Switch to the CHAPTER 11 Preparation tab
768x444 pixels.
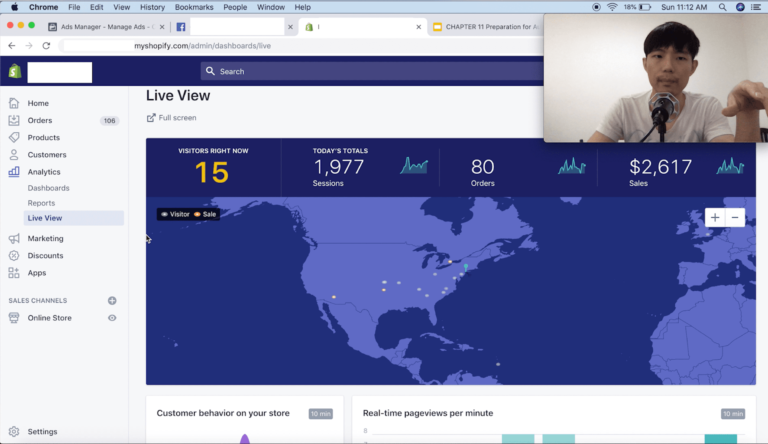pos(487,27)
